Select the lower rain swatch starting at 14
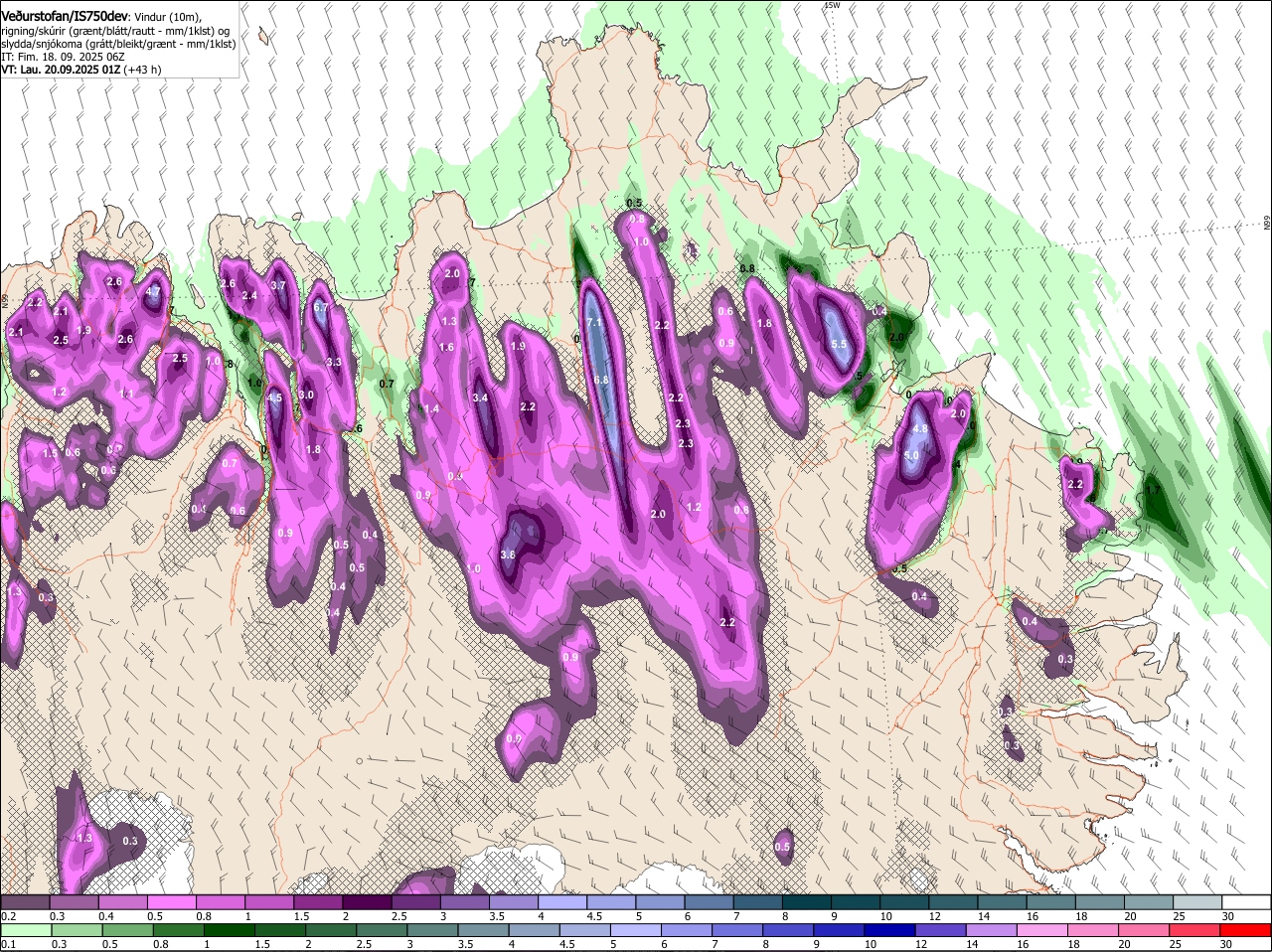The height and width of the screenshot is (952, 1272). tap(994, 930)
